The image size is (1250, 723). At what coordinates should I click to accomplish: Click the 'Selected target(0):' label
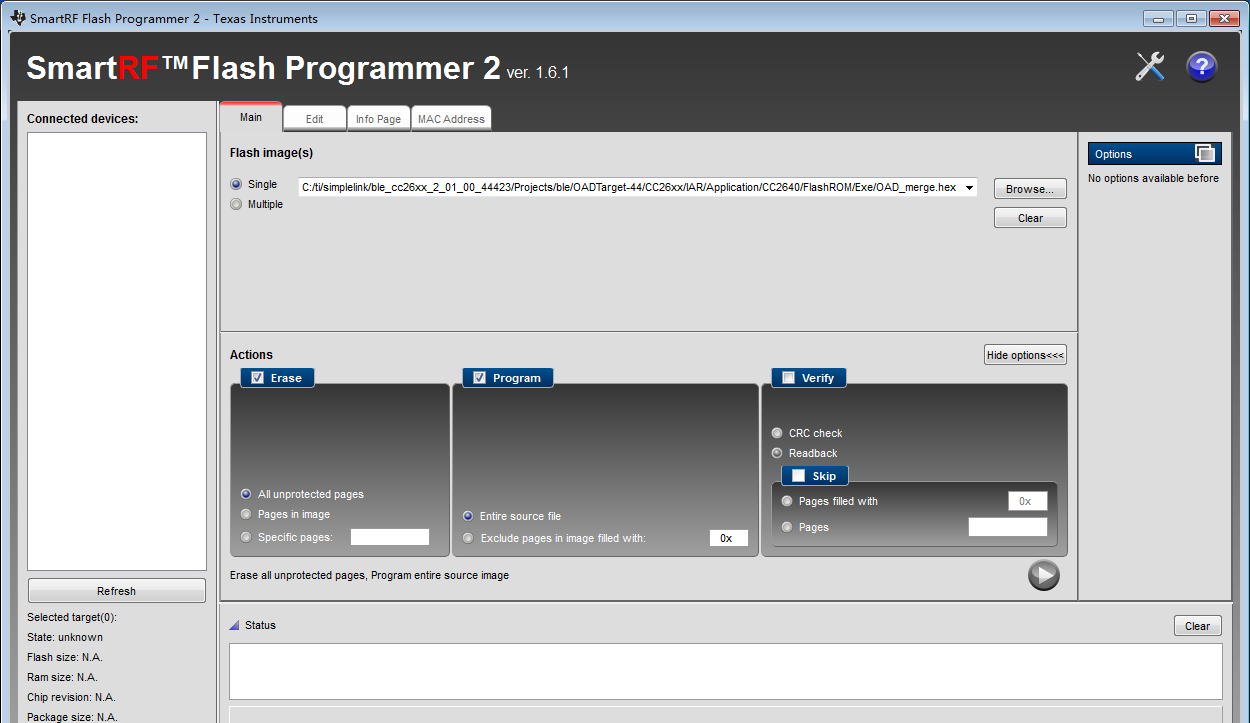point(72,617)
